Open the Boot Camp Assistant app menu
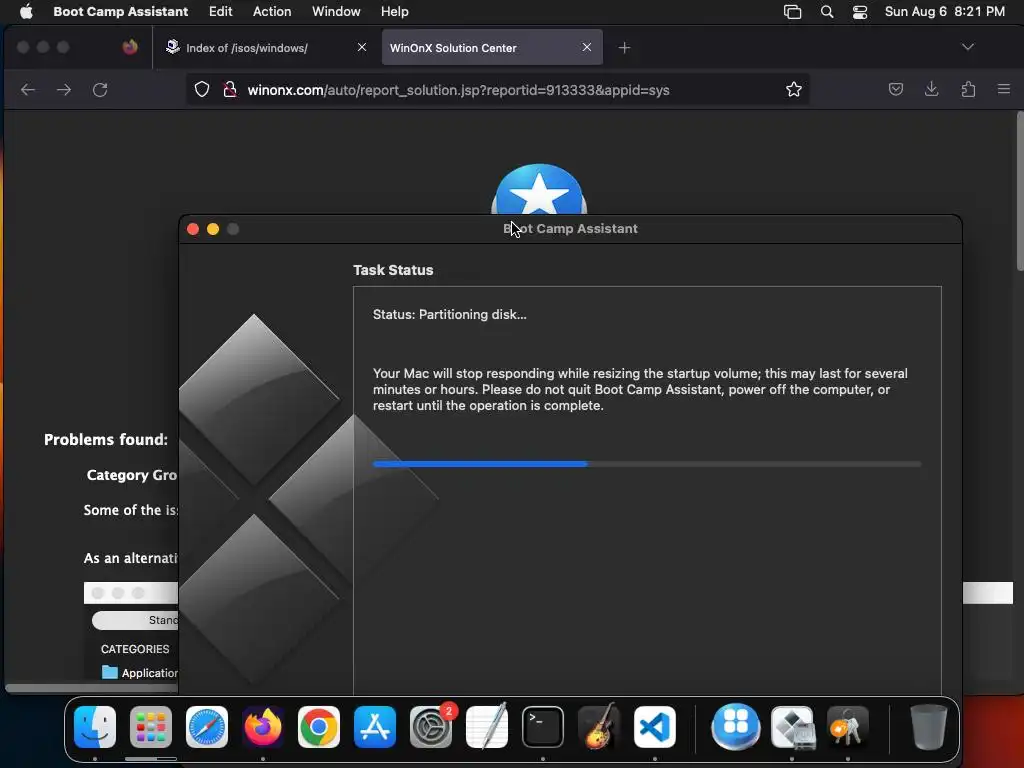 (x=121, y=11)
